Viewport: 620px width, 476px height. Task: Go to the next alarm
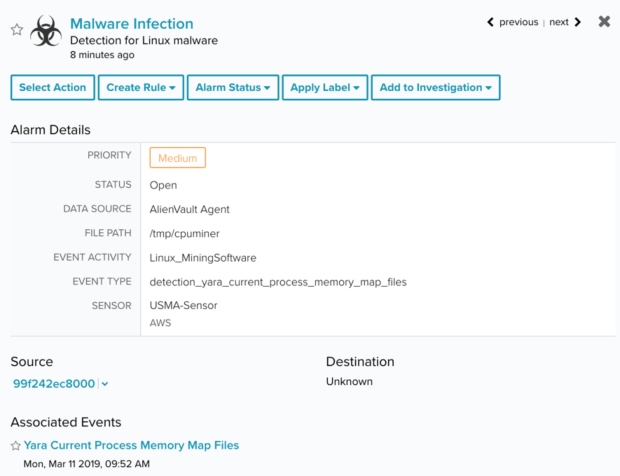coord(565,22)
